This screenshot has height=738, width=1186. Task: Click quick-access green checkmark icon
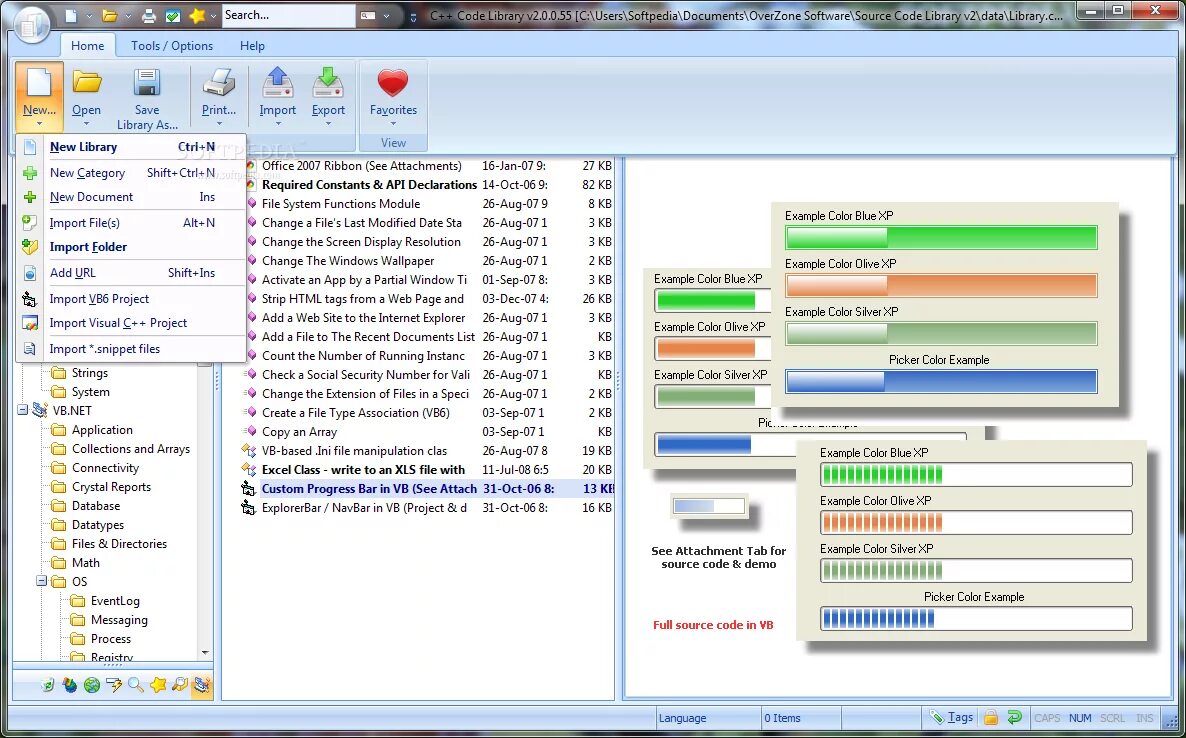172,15
